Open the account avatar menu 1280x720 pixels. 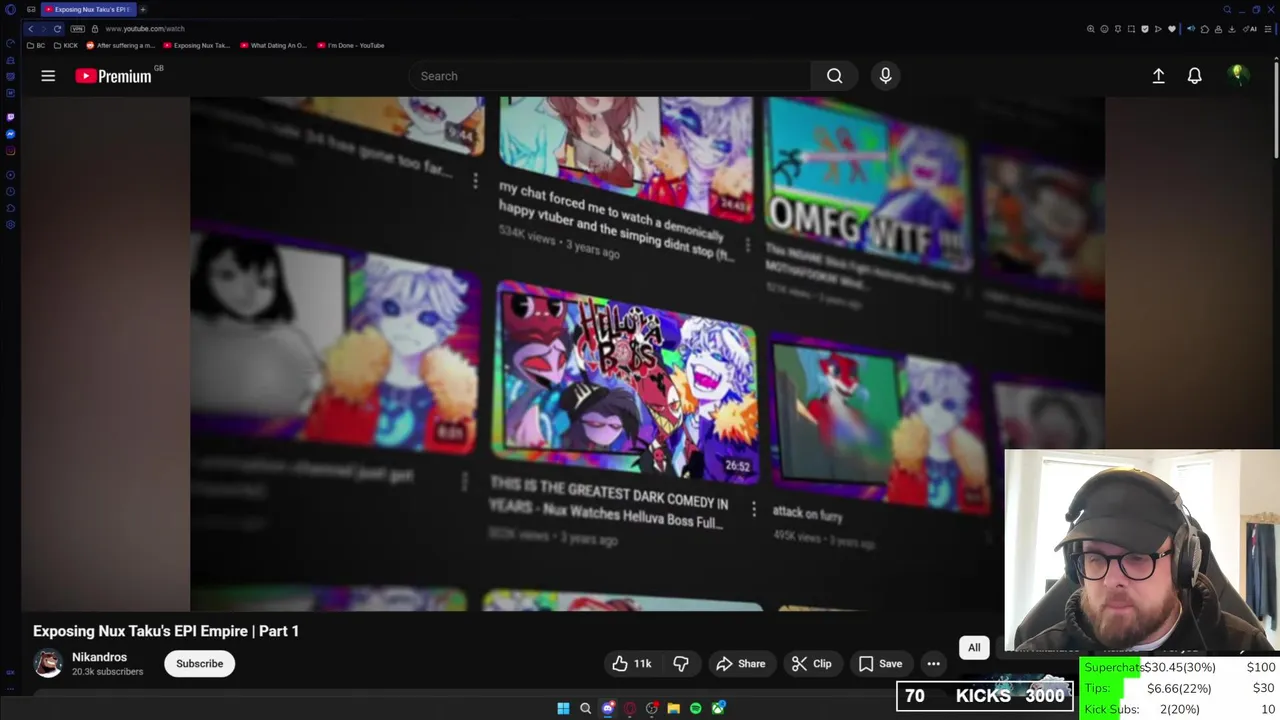pyautogui.click(x=1238, y=75)
